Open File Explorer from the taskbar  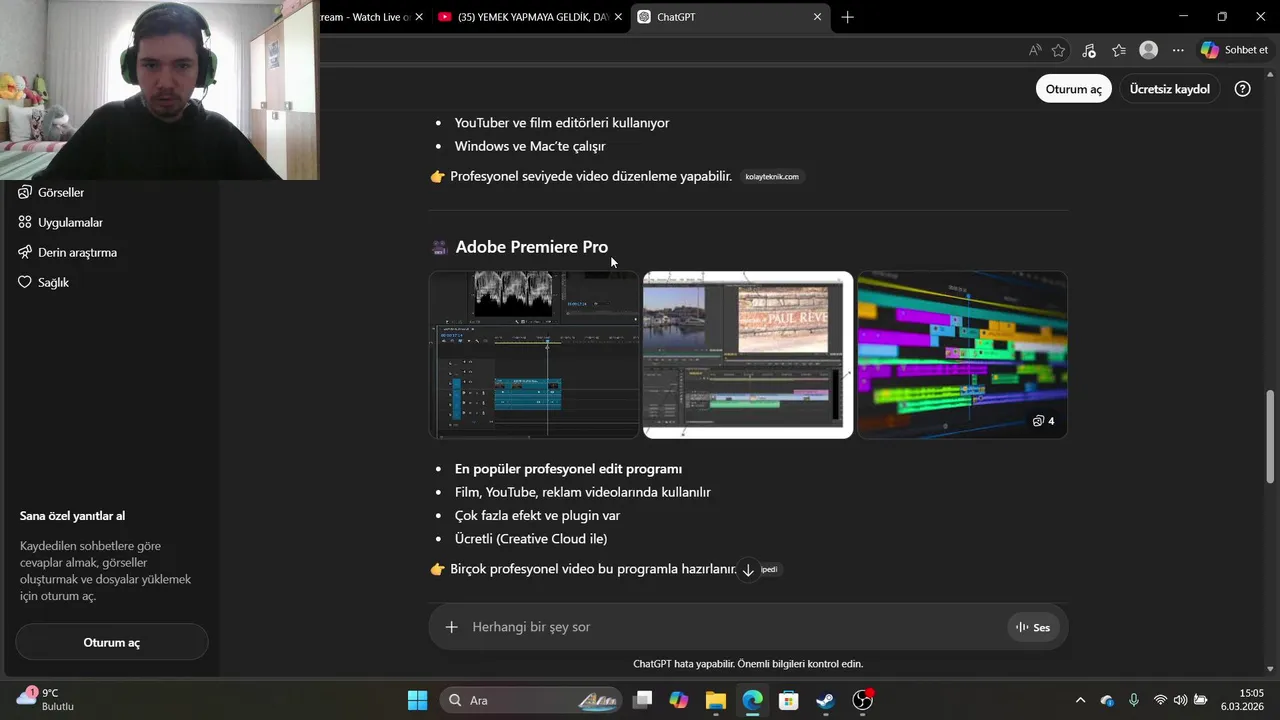[x=716, y=700]
